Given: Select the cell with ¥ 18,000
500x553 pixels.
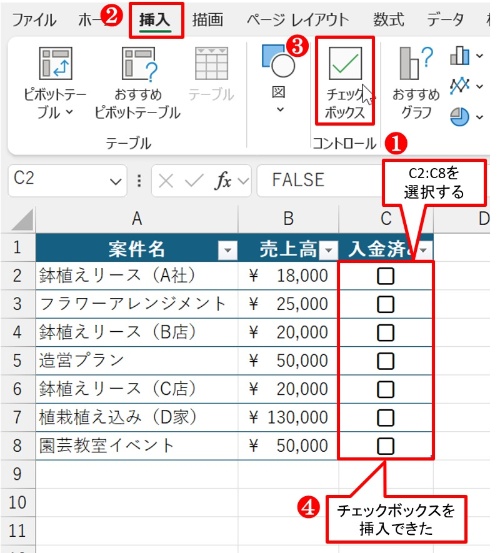Looking at the screenshot, I should click(x=288, y=276).
